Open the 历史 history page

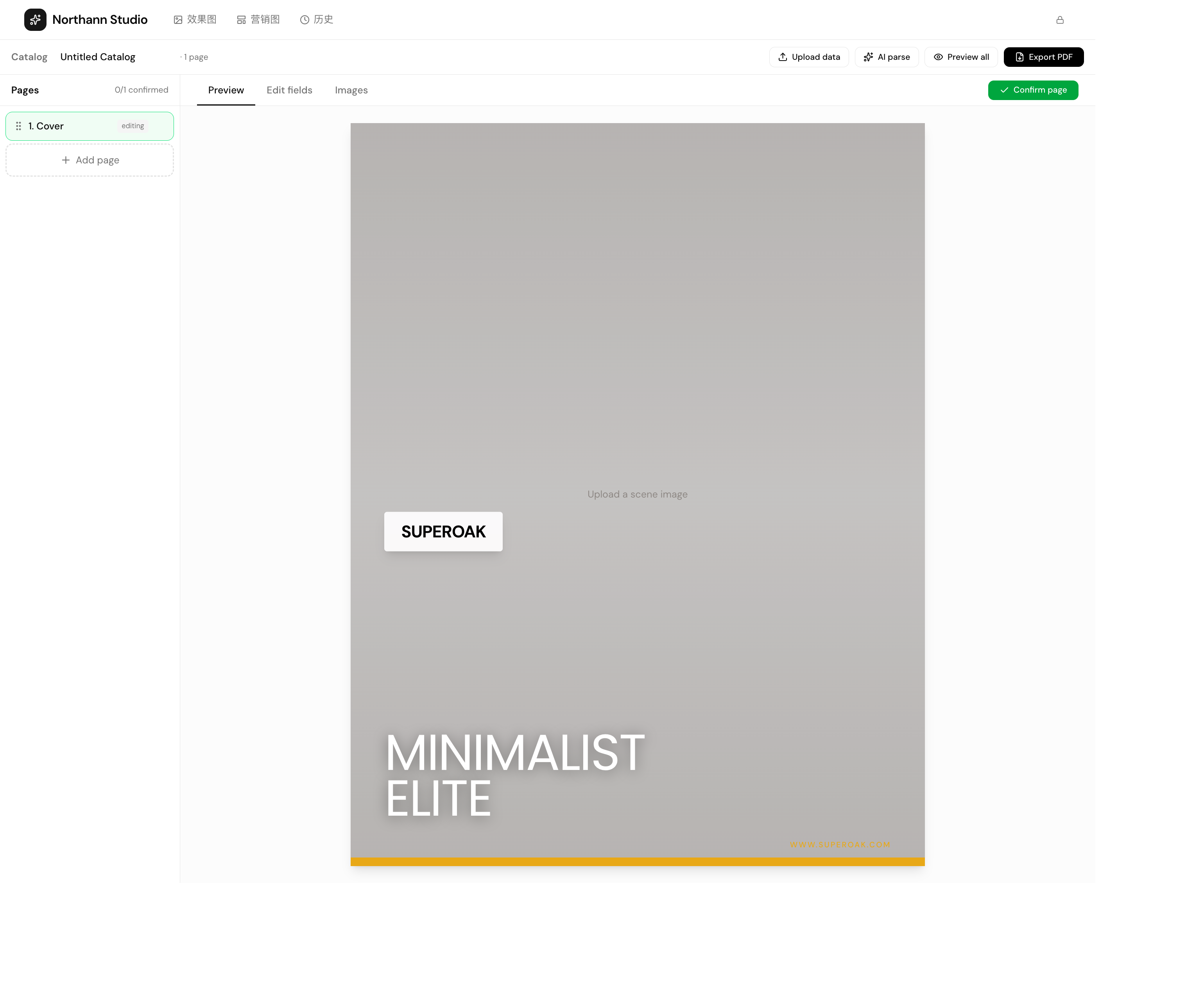[317, 20]
